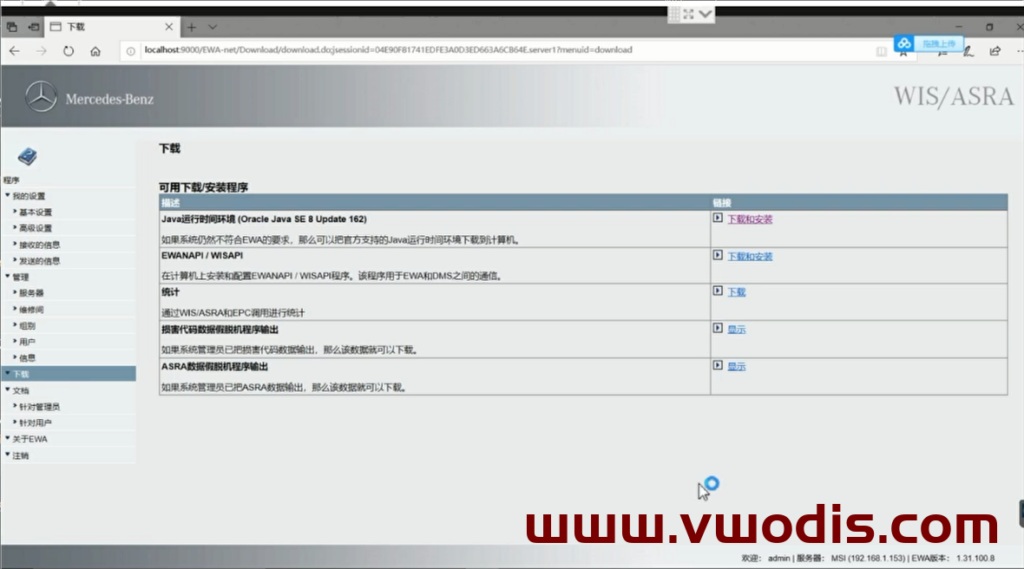Screen dimensions: 1024x569
Task: Open 维修间 in sidebar
Action: 29,310
